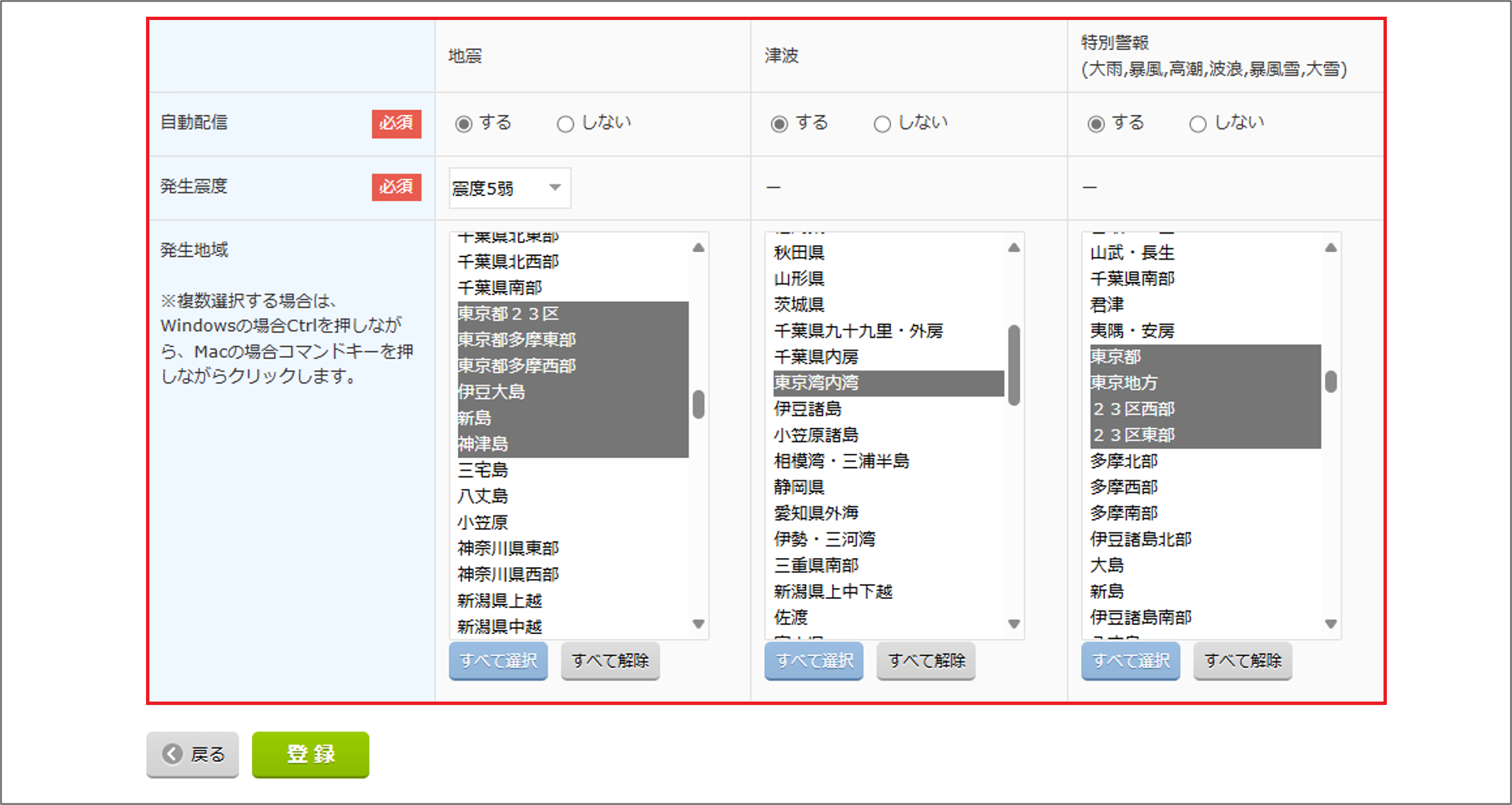Viewport: 1512px width, 805px height.
Task: Click the 津波 list scrollbar thumb
Action: click(1014, 365)
